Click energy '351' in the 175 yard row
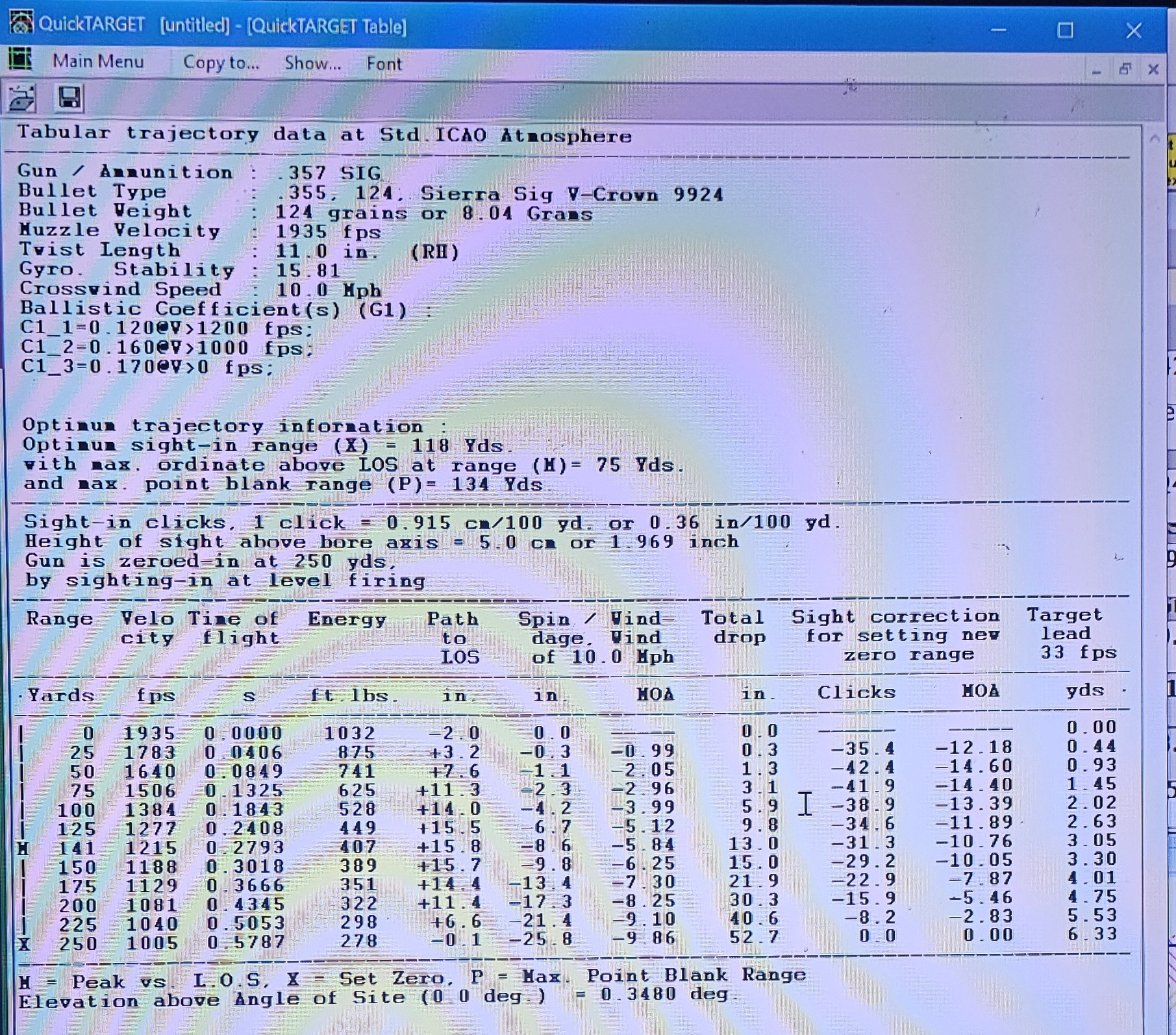 [x=357, y=884]
